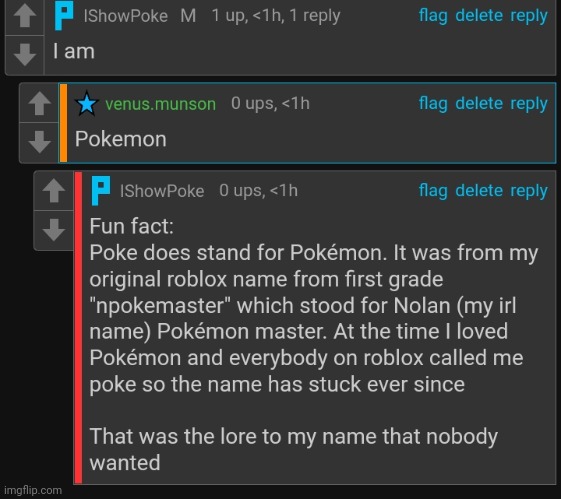Open IShowPoke profile from the top comment
The width and height of the screenshot is (561, 499).
[x=126, y=16]
